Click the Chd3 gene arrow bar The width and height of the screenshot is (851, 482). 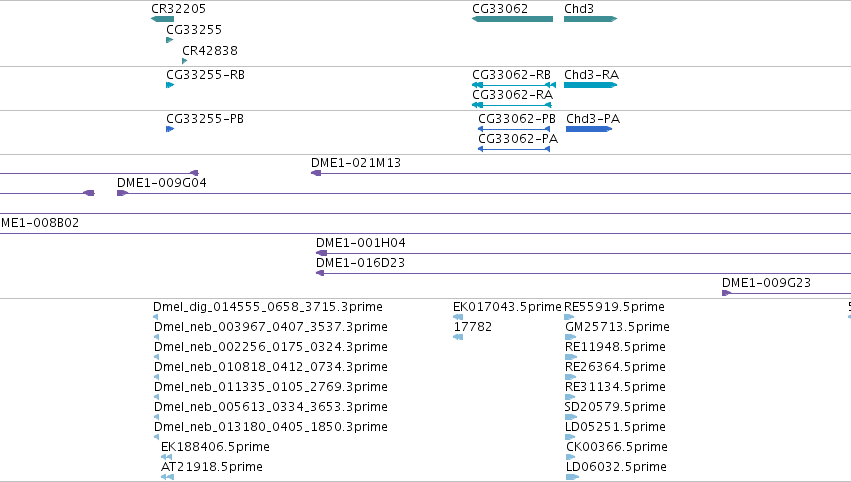click(x=590, y=19)
